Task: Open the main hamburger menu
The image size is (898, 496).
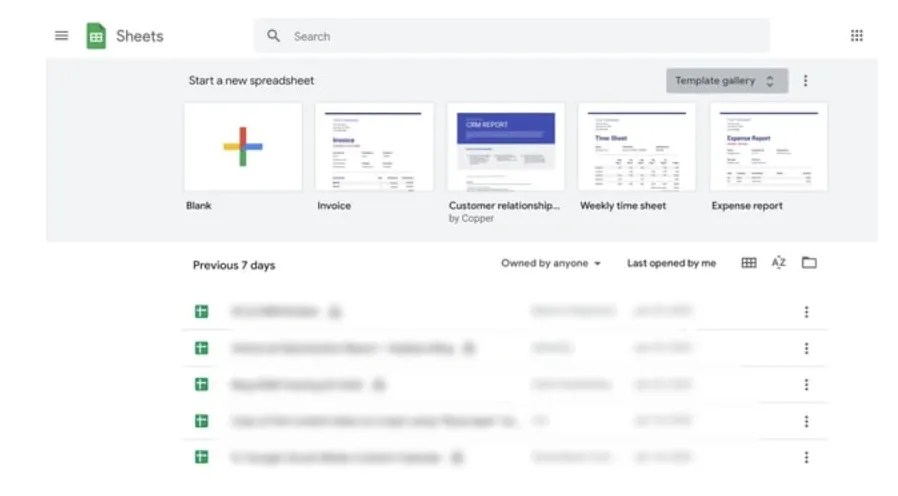Action: click(61, 36)
